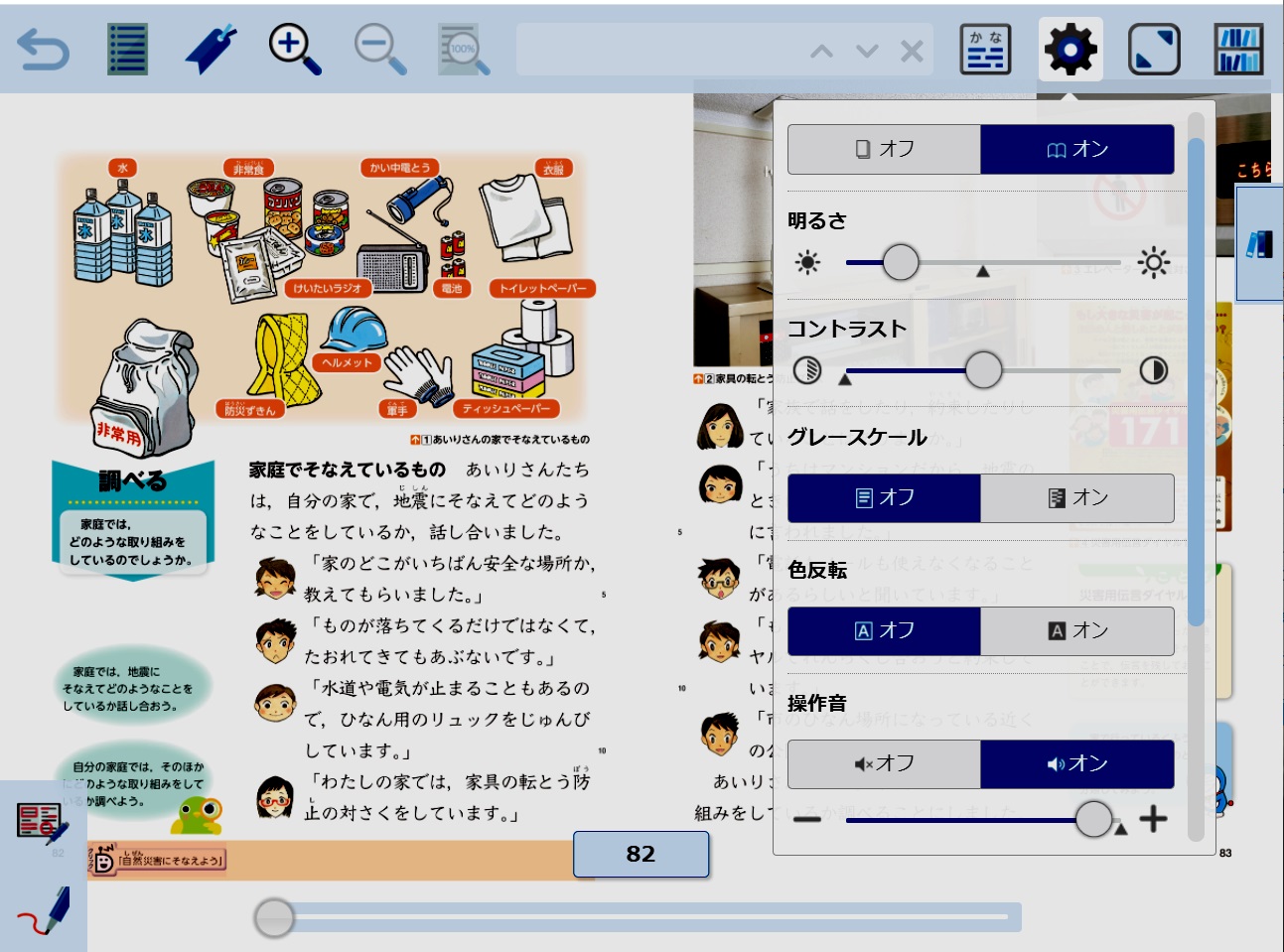
Task: Toggle the furigana (かな) display icon
Action: tap(985, 50)
